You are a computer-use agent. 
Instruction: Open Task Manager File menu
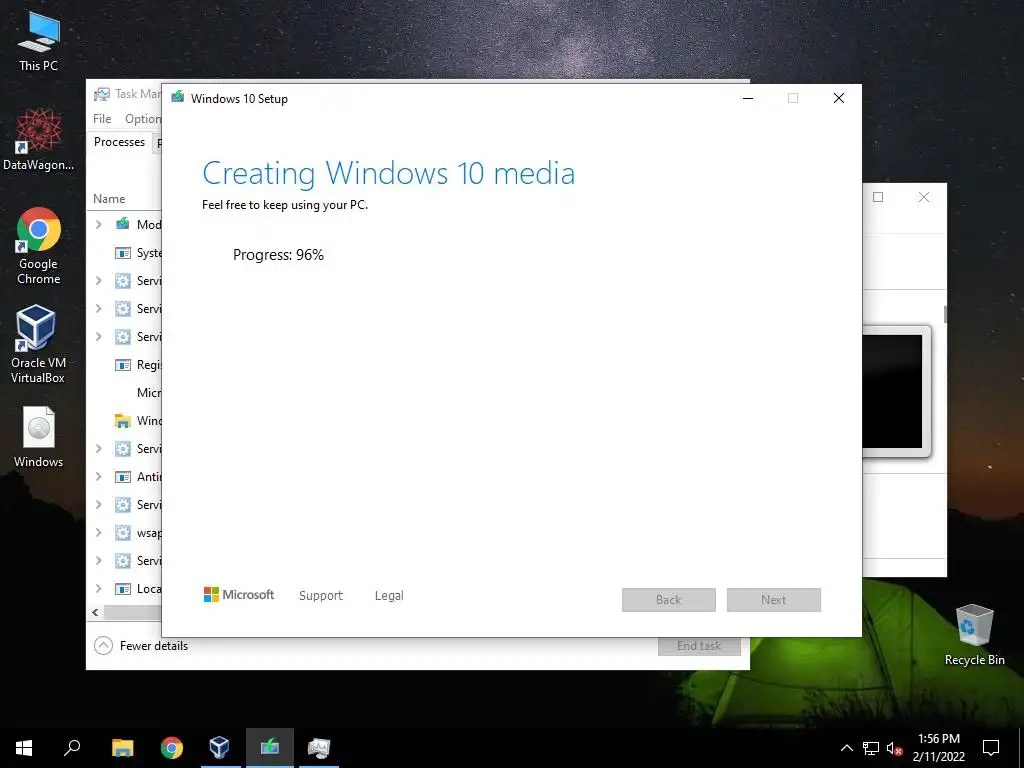point(102,118)
